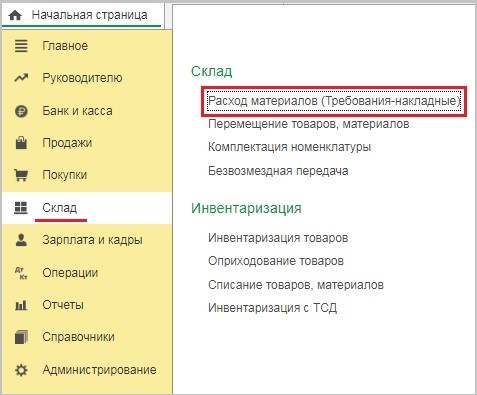Open Инвентаризация товаров link

point(278,238)
